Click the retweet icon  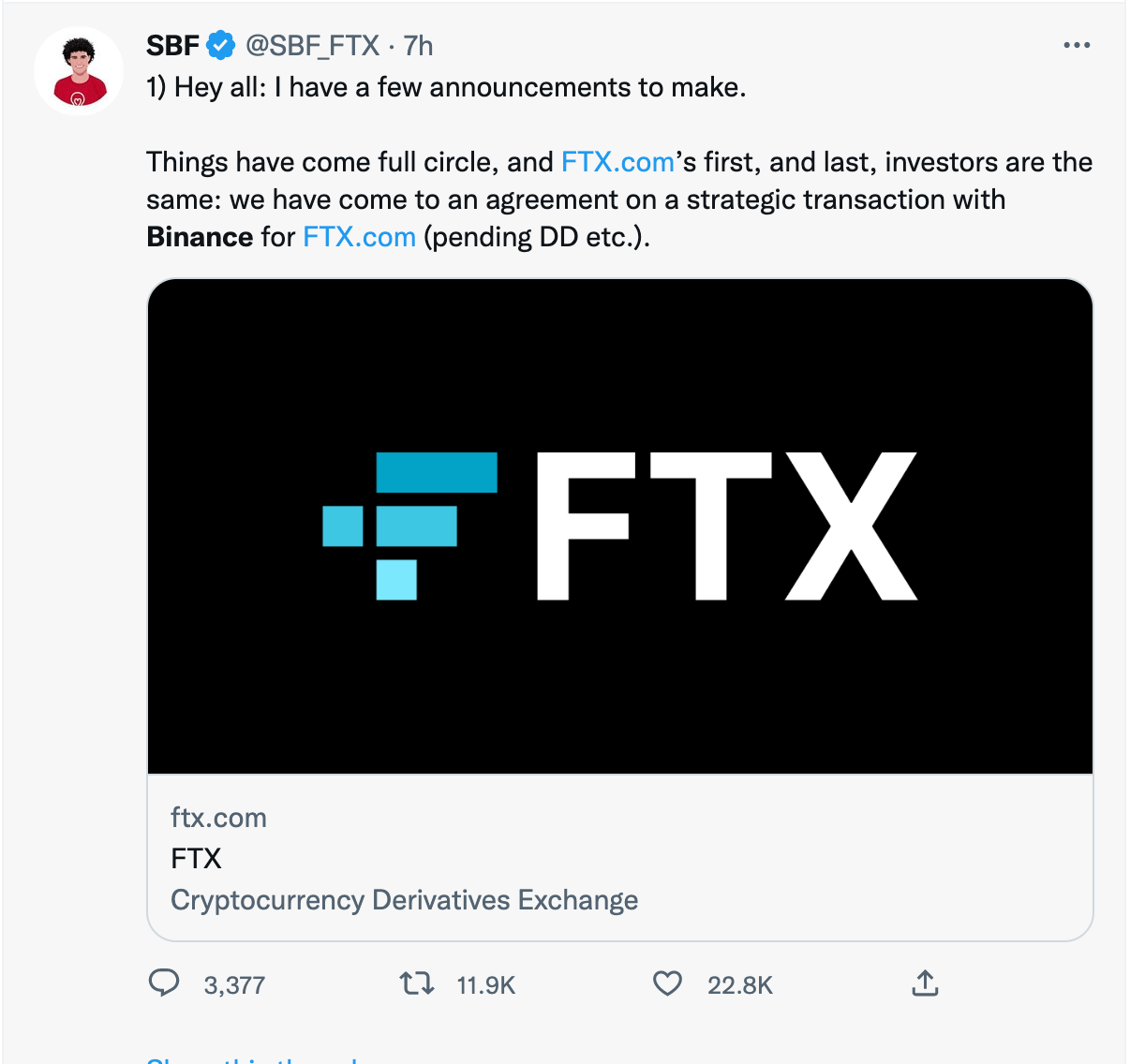pyautogui.click(x=419, y=984)
